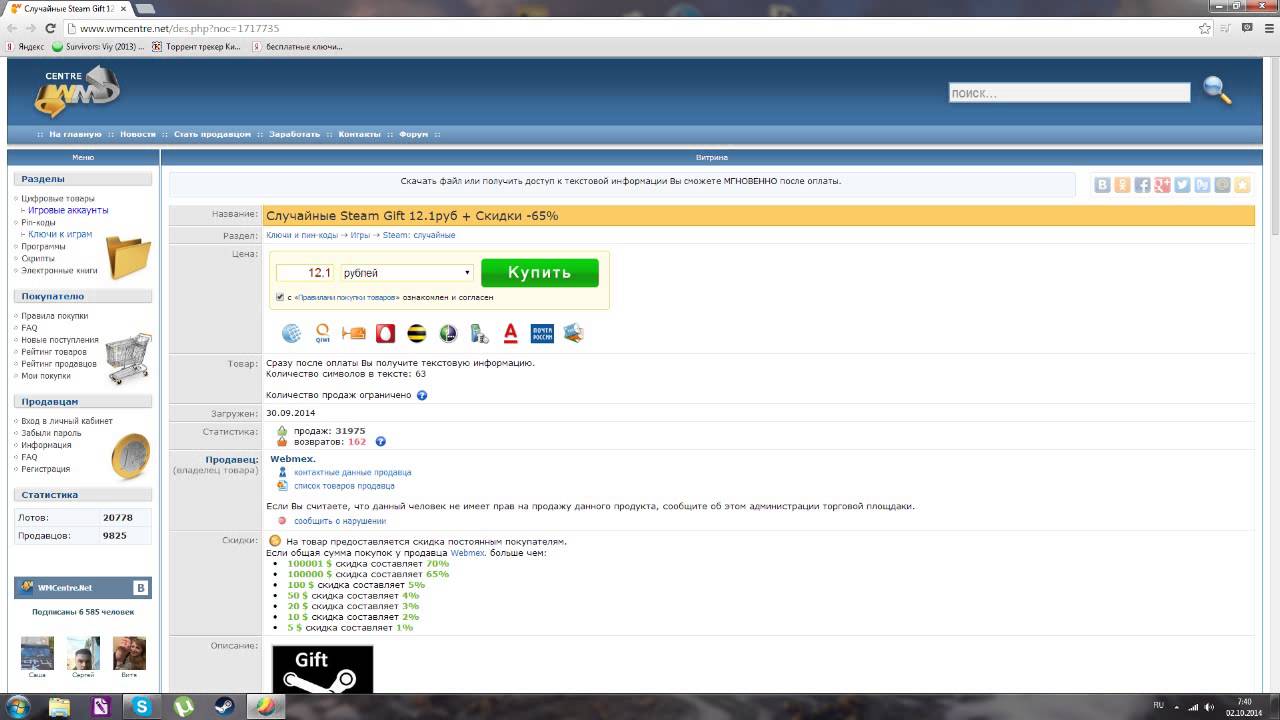Image resolution: width=1280 pixels, height=720 pixels.
Task: Click the yellow star favorites share icon
Action: pyautogui.click(x=1242, y=185)
